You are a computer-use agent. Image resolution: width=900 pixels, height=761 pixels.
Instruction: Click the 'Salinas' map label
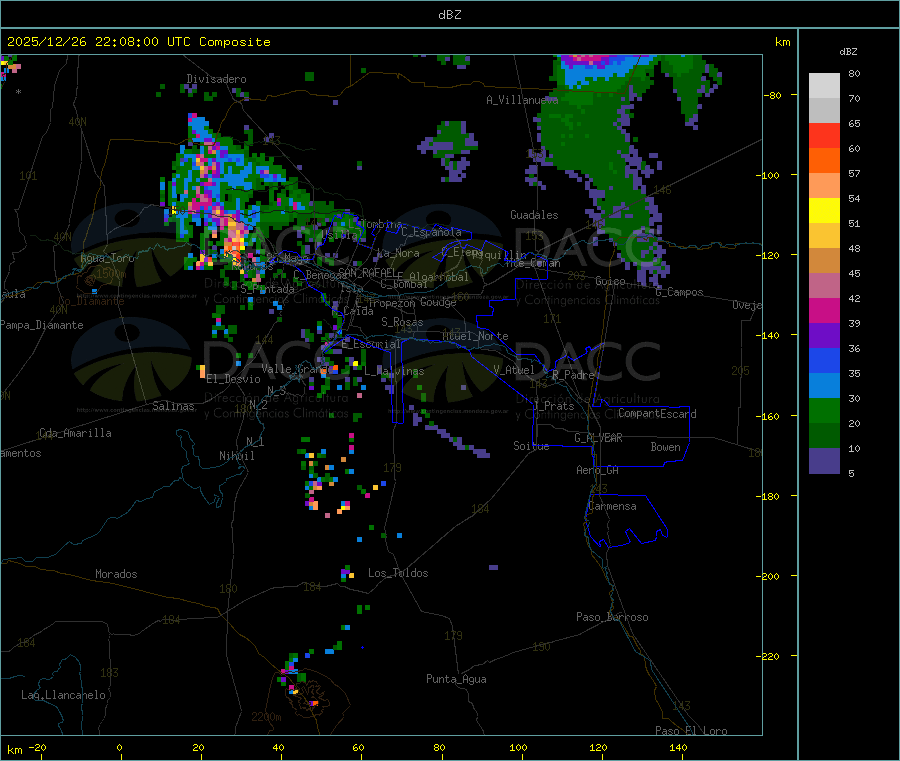tap(173, 406)
